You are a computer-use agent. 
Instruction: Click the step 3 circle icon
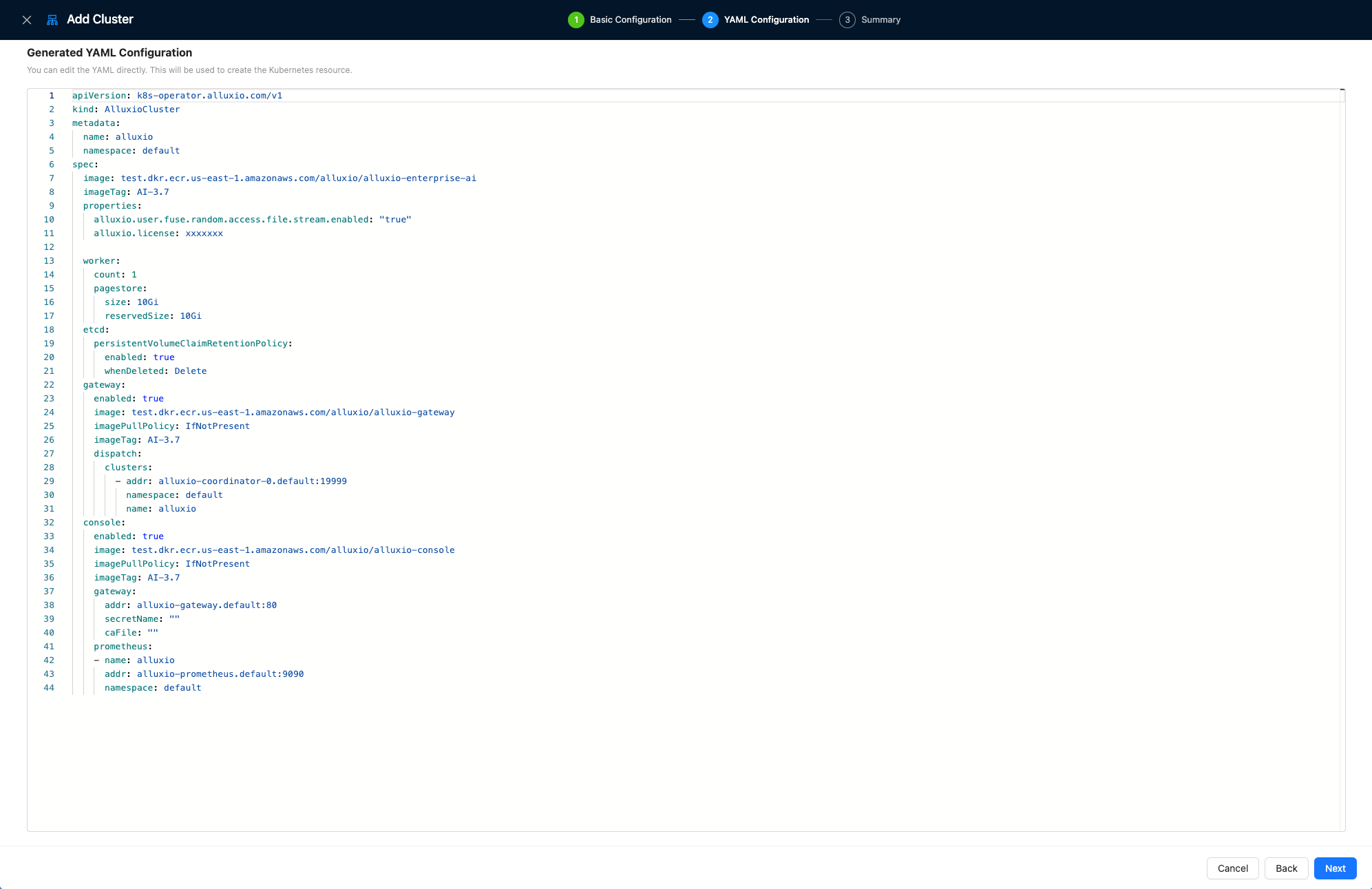[847, 20]
